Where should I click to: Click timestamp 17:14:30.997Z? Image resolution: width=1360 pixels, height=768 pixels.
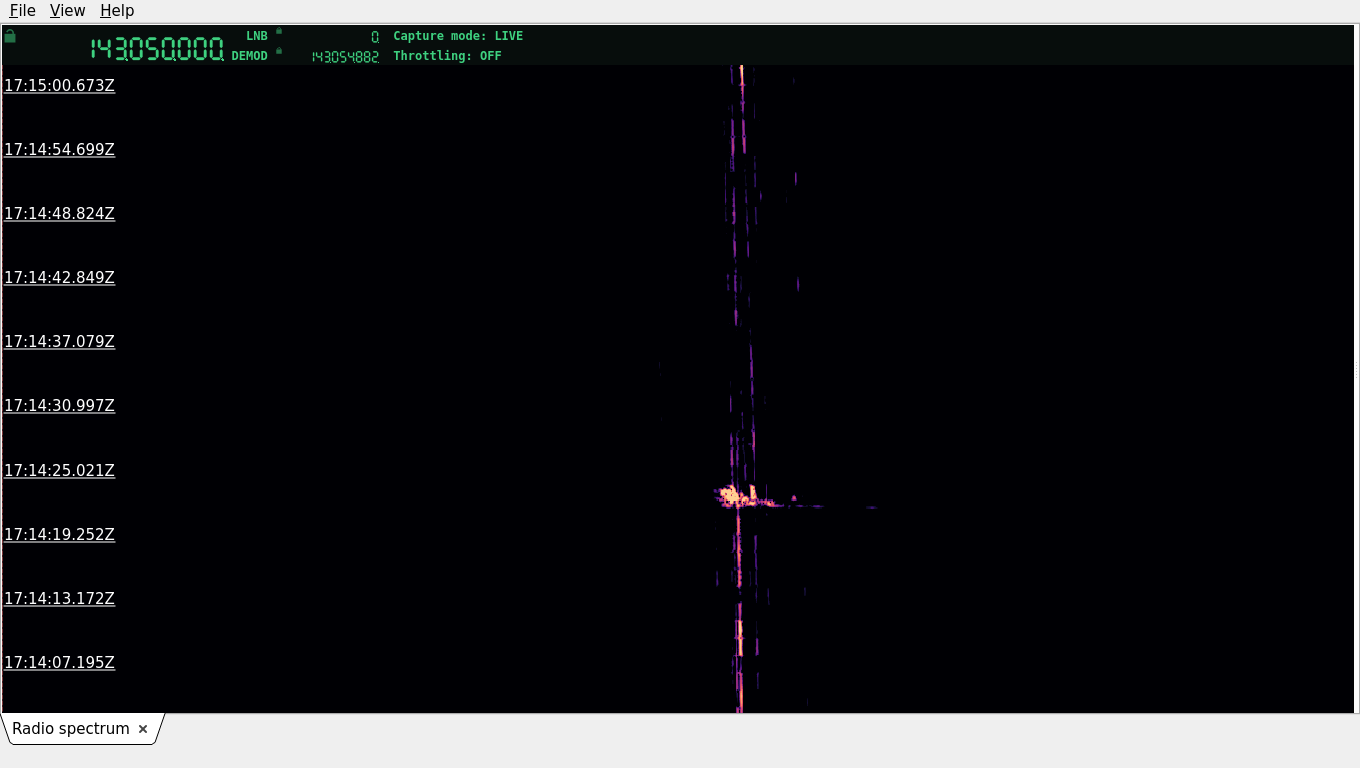59,406
